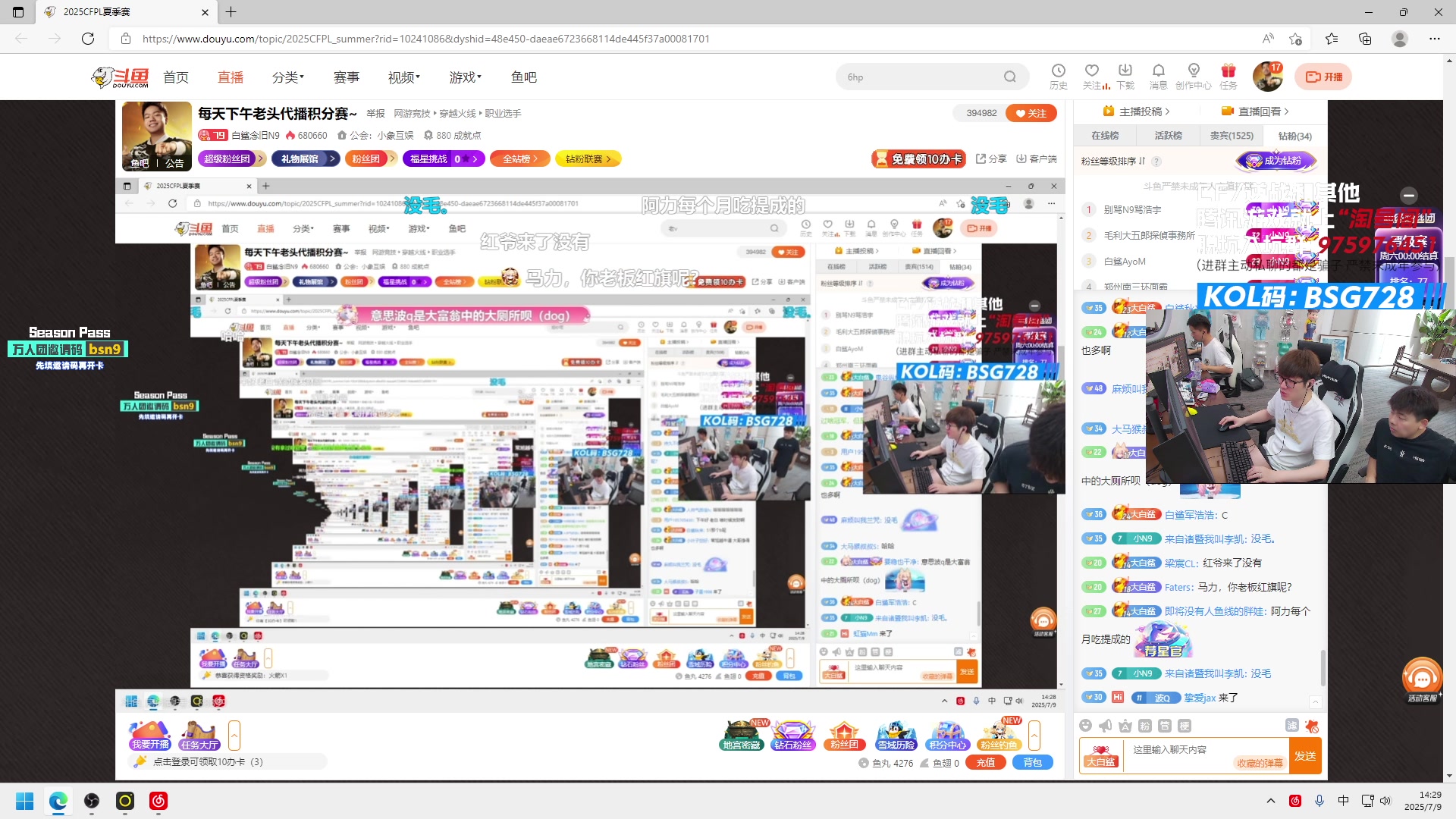
Task: Click the 梗 meme icon in chat toolbar
Action: click(x=1185, y=726)
